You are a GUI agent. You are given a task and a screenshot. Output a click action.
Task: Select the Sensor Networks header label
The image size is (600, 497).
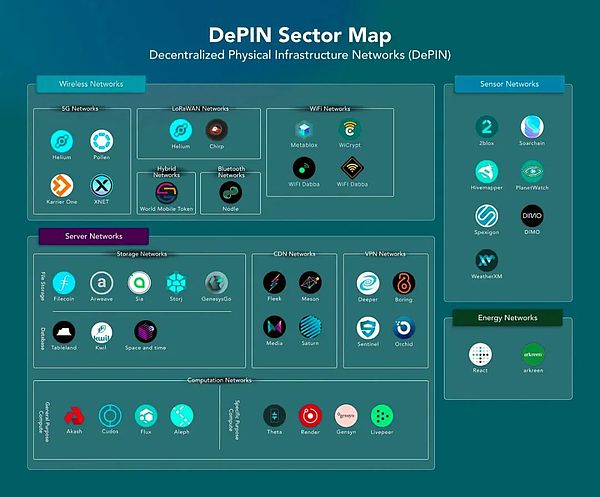coord(509,85)
